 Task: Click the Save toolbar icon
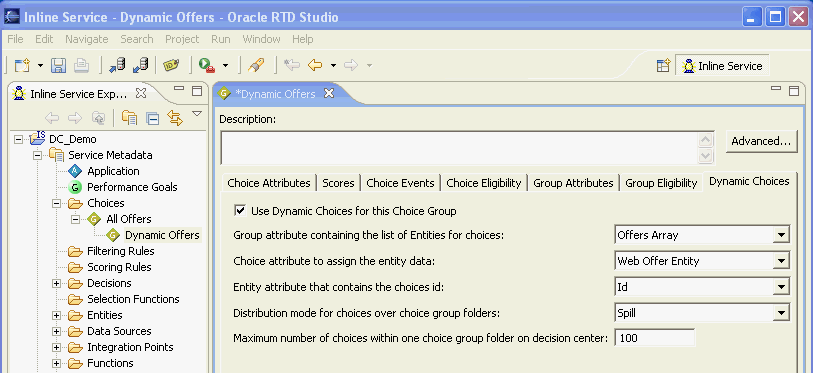tap(58, 65)
